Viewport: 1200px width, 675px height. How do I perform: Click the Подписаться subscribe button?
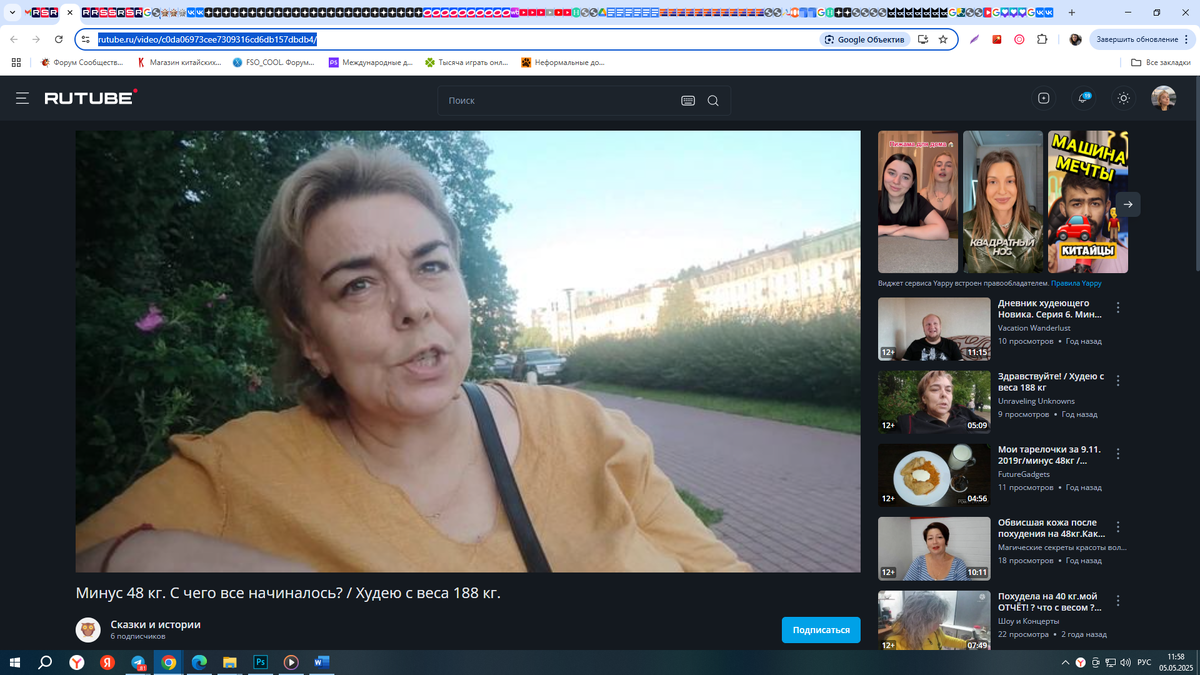(820, 630)
